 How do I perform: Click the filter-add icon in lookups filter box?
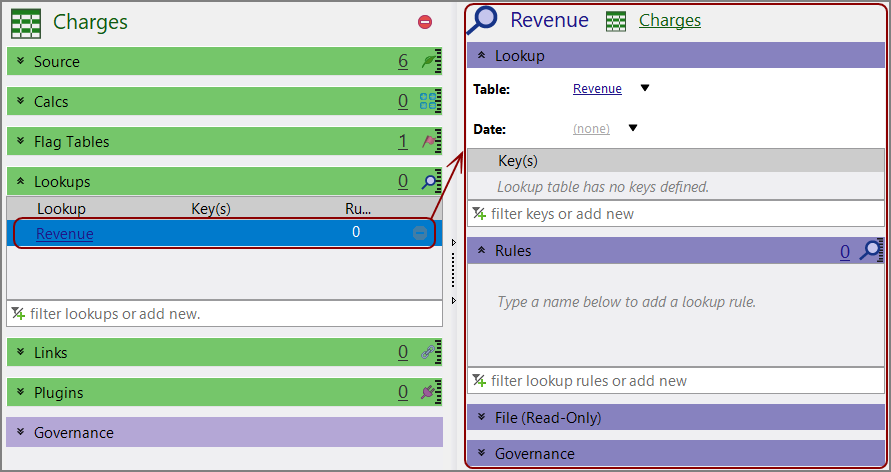point(19,314)
